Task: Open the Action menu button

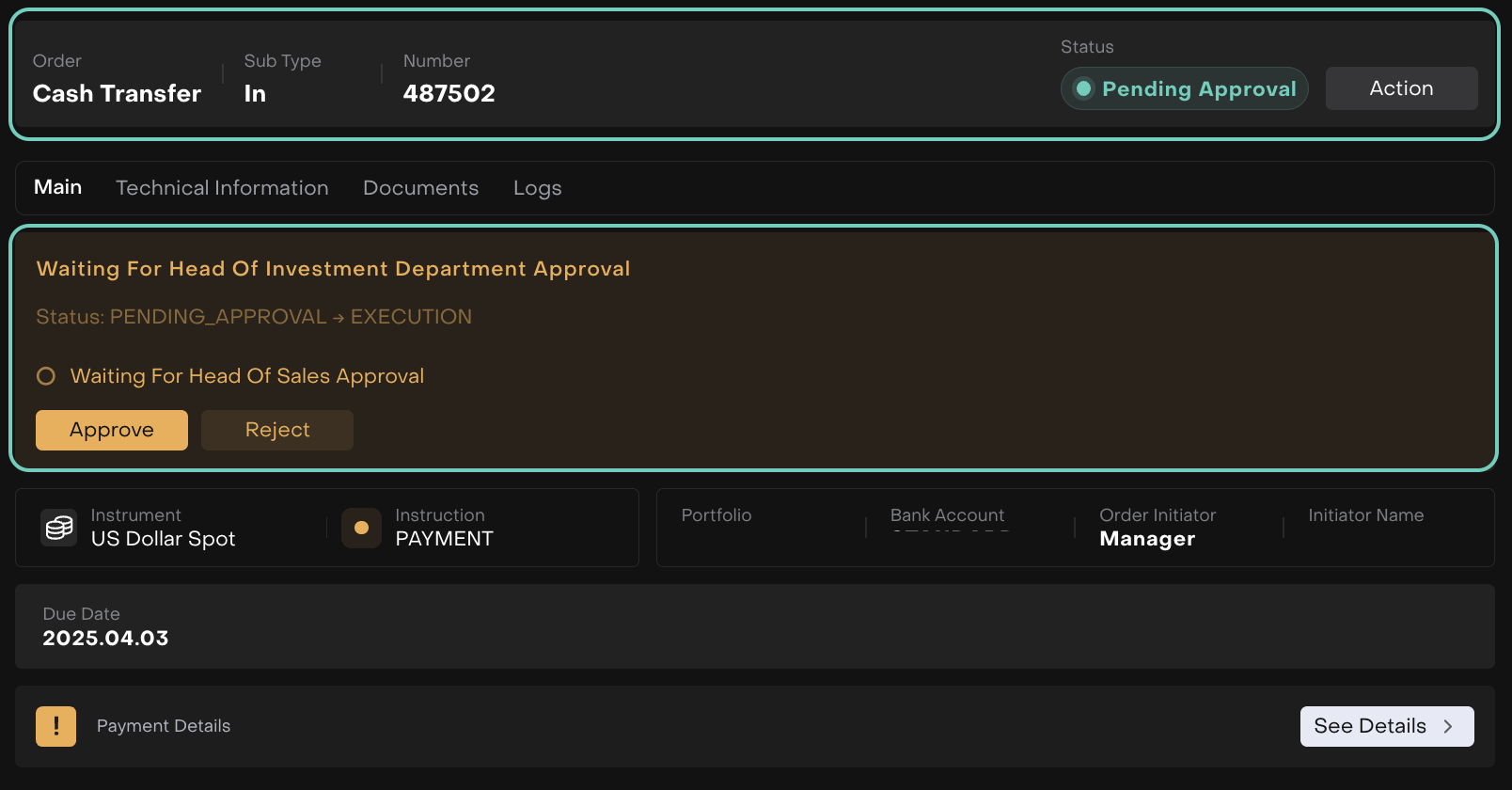Action: point(1401,88)
